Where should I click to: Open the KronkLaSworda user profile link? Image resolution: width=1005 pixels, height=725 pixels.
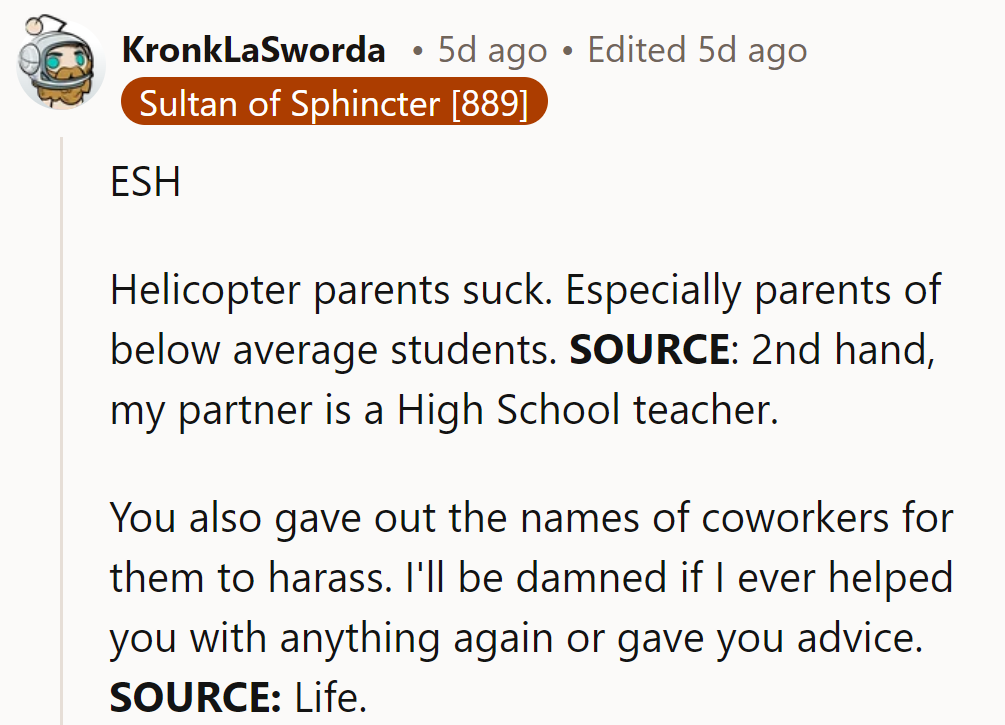253,50
